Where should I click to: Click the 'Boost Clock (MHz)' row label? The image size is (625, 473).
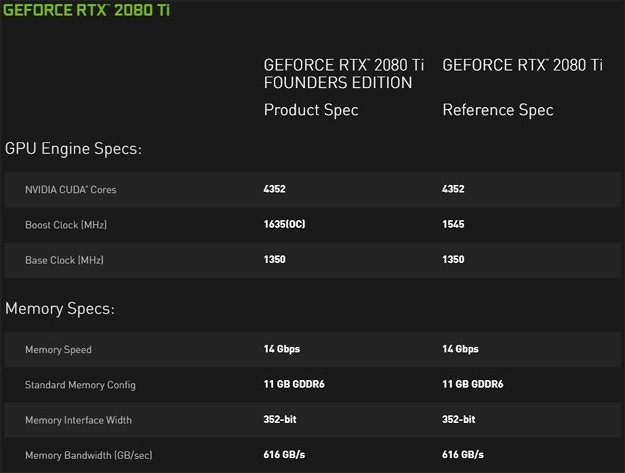point(66,225)
